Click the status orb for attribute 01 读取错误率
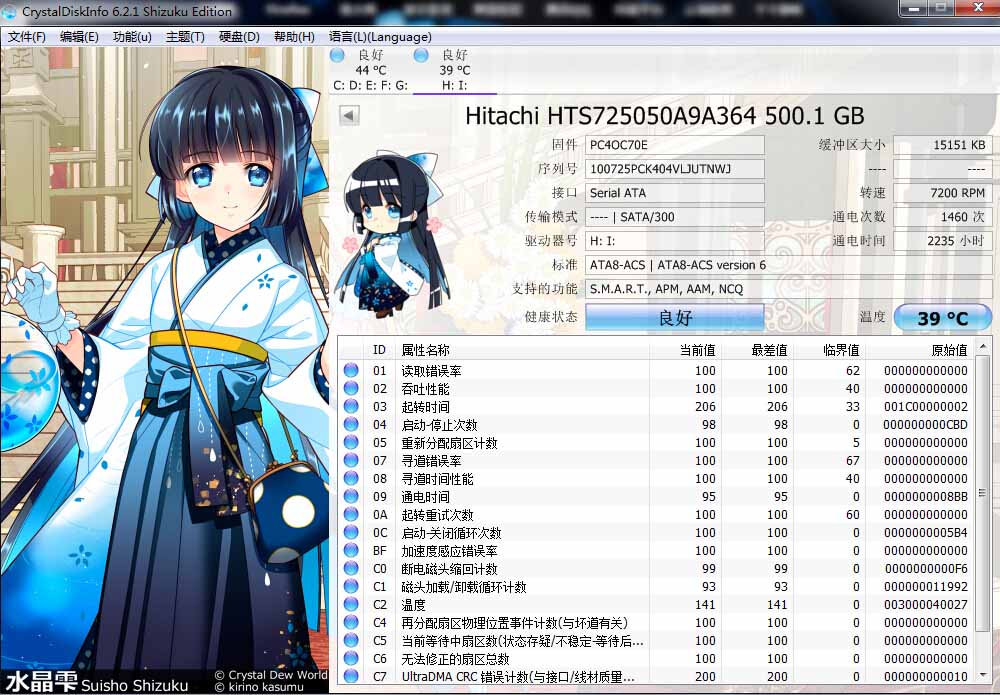 351,371
